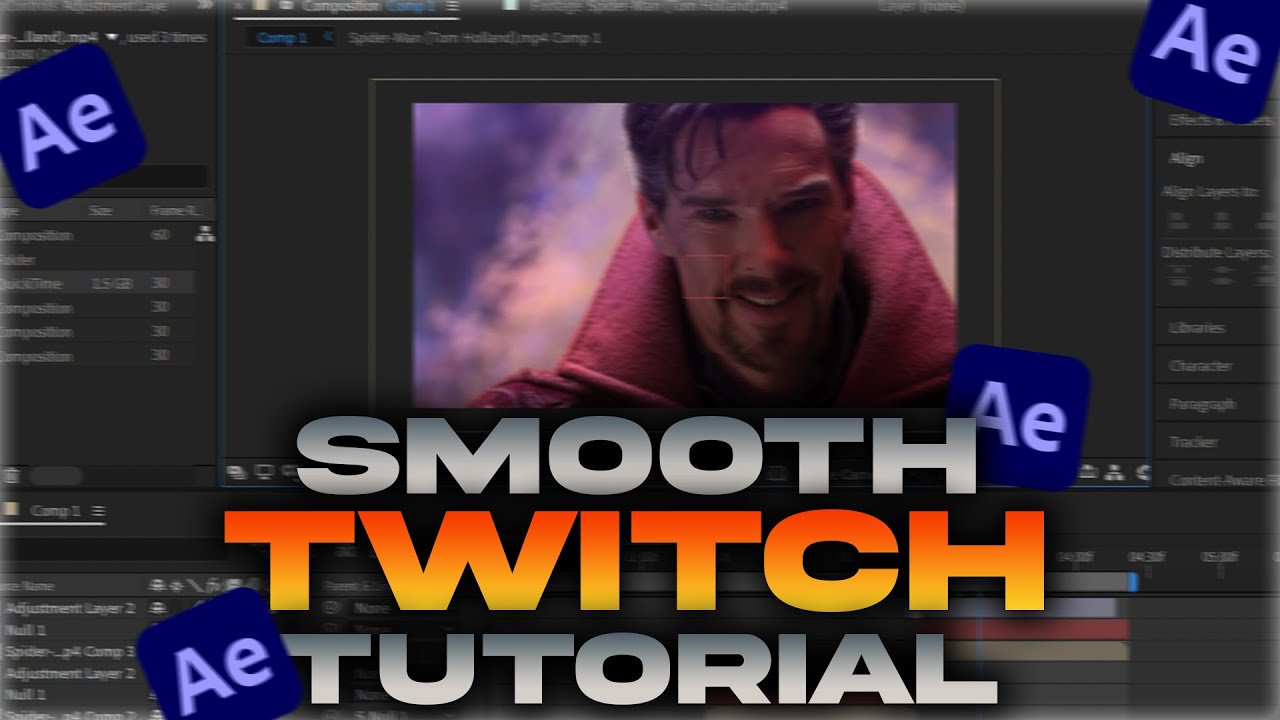Click the Doctor Strange preview in the composition viewer
This screenshot has height=720, width=1280.
(684, 255)
